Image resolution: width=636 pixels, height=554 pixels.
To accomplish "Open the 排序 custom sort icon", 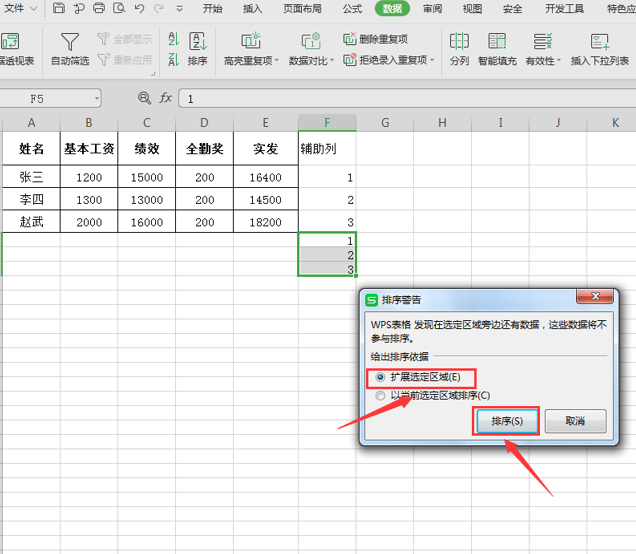I will tap(198, 41).
